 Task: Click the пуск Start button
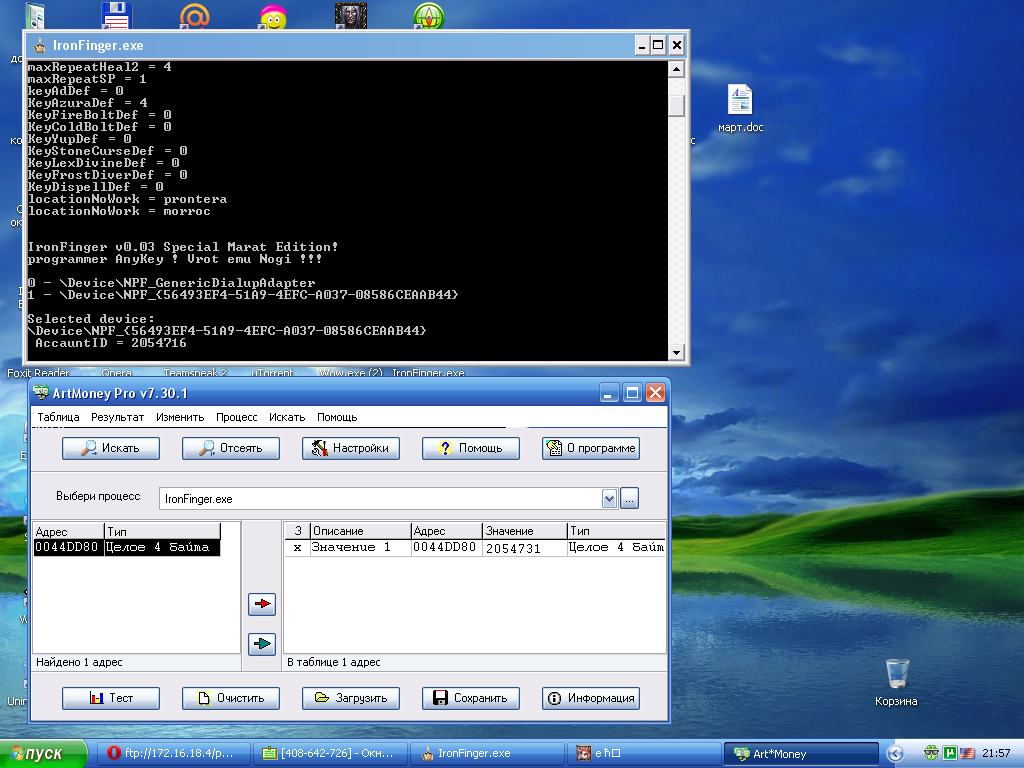click(x=43, y=754)
